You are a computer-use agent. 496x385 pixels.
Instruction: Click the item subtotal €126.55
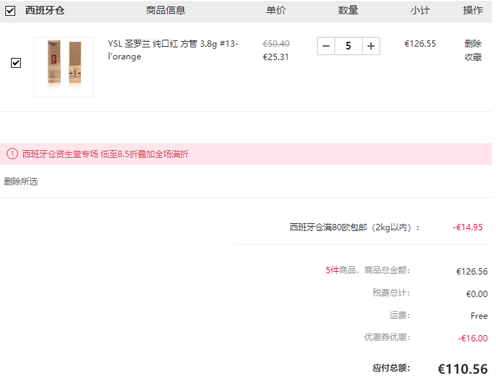(420, 44)
